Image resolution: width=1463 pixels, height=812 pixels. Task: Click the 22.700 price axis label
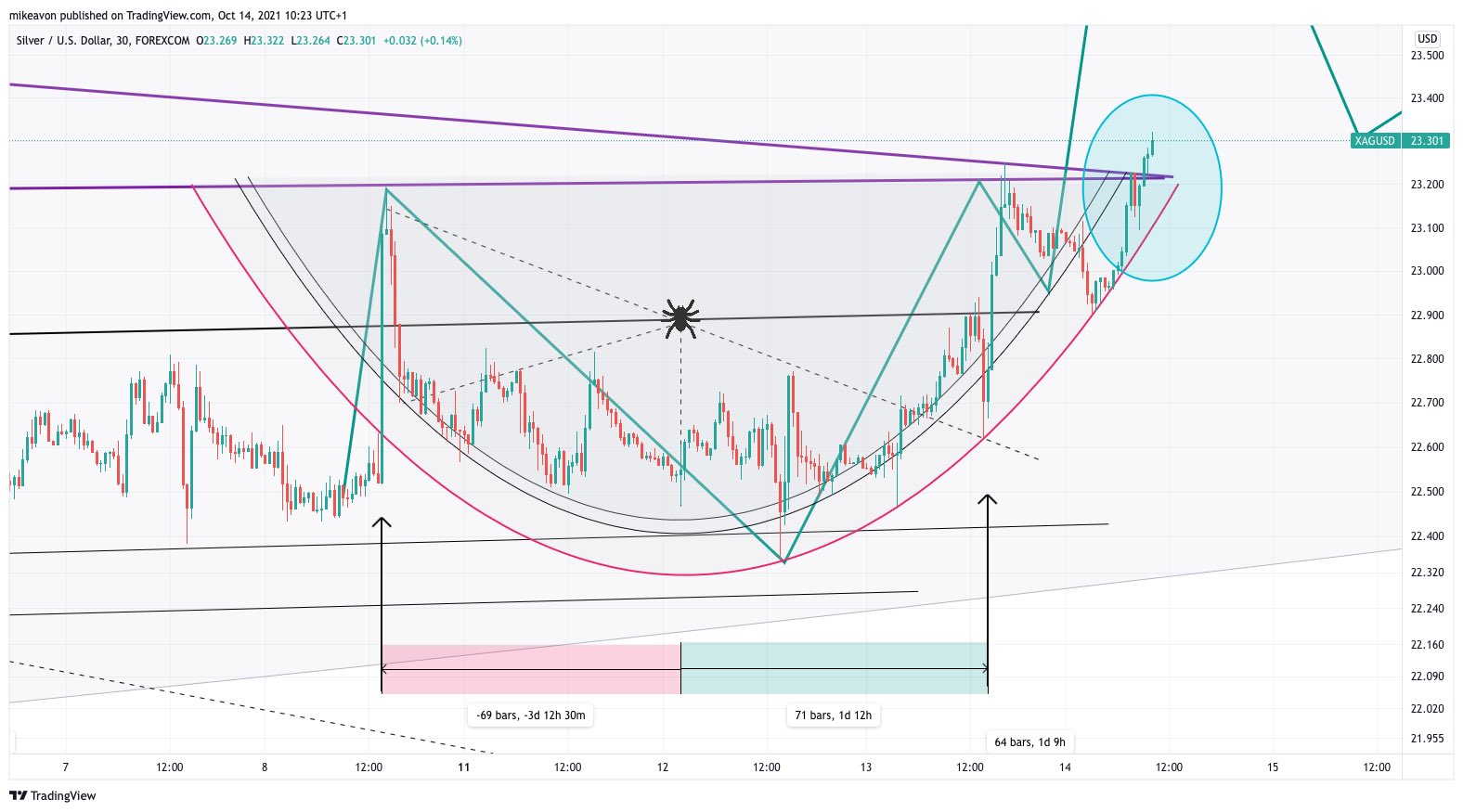[1427, 403]
